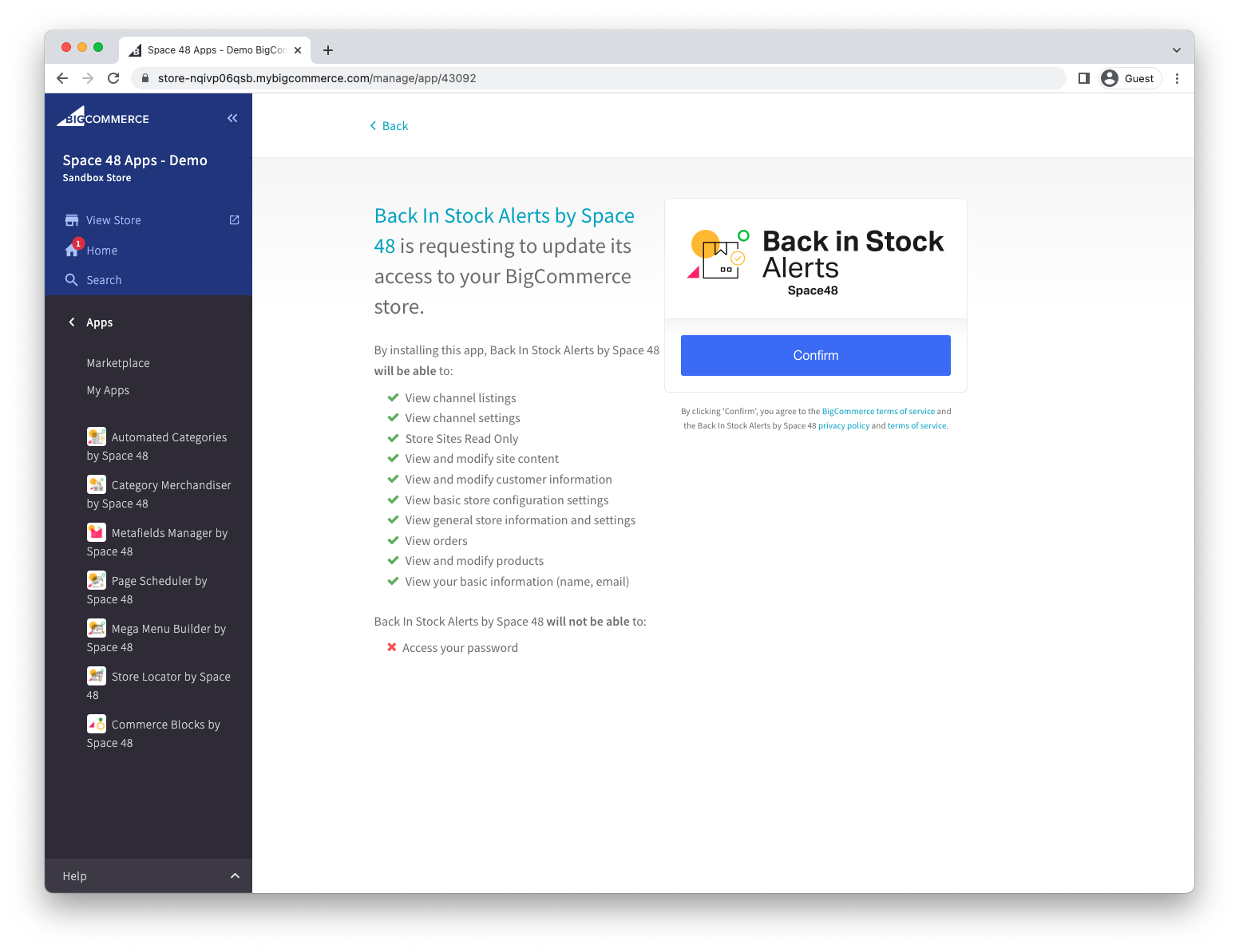Open store in new window icon
This screenshot has width=1239, height=952.
click(235, 220)
